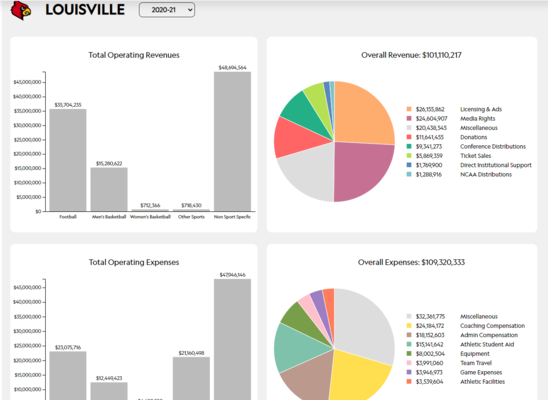Viewport: 548px width, 400px height.
Task: Click the 'NCAA Distributions' legend label
Action: click(x=486, y=174)
